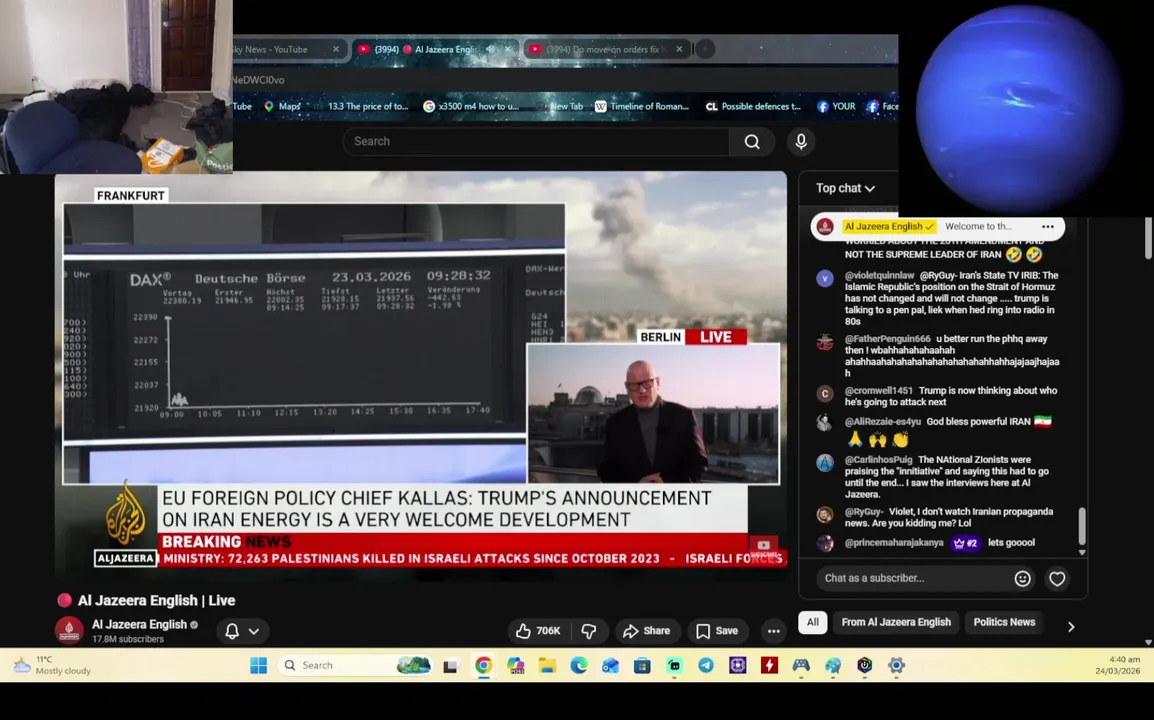Open more actions menu beside Save
This screenshot has height=720, width=1154.
774,631
